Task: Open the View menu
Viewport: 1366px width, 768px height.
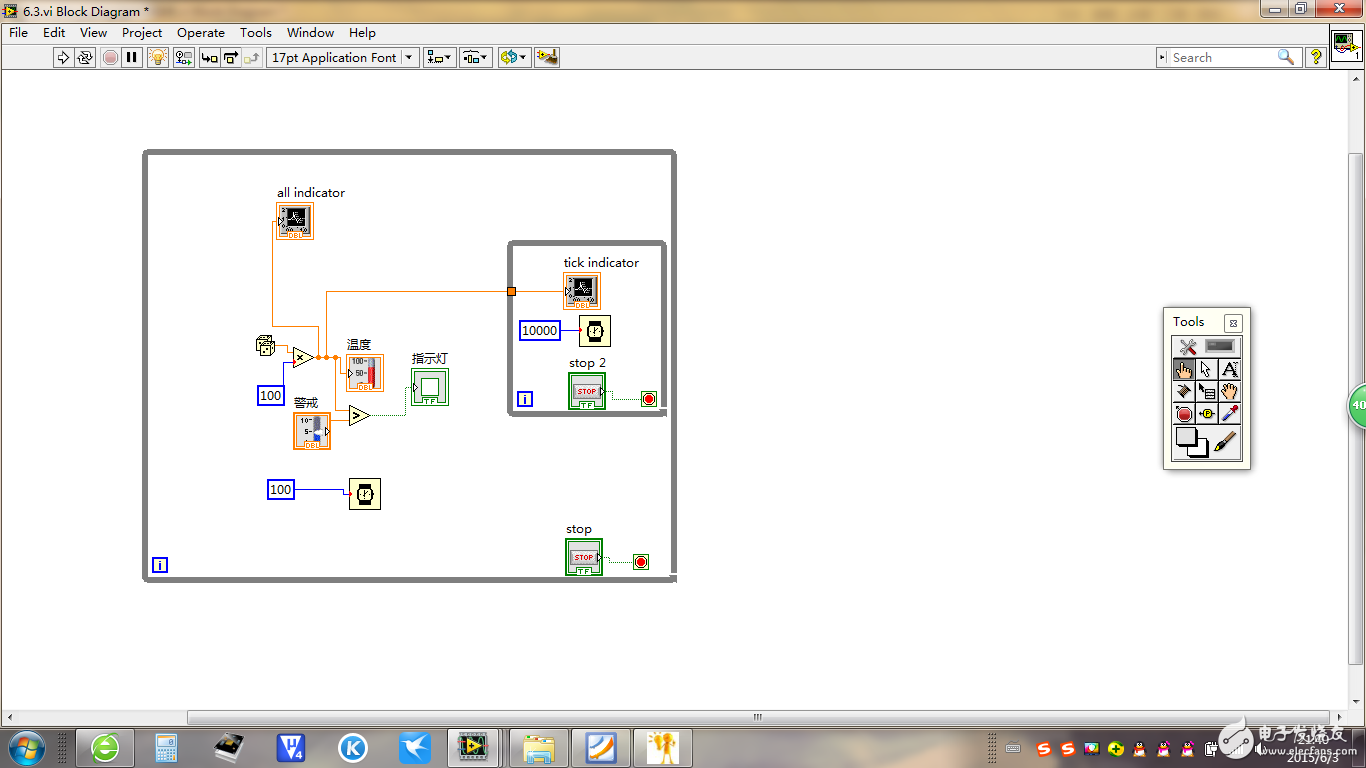Action: pos(94,33)
